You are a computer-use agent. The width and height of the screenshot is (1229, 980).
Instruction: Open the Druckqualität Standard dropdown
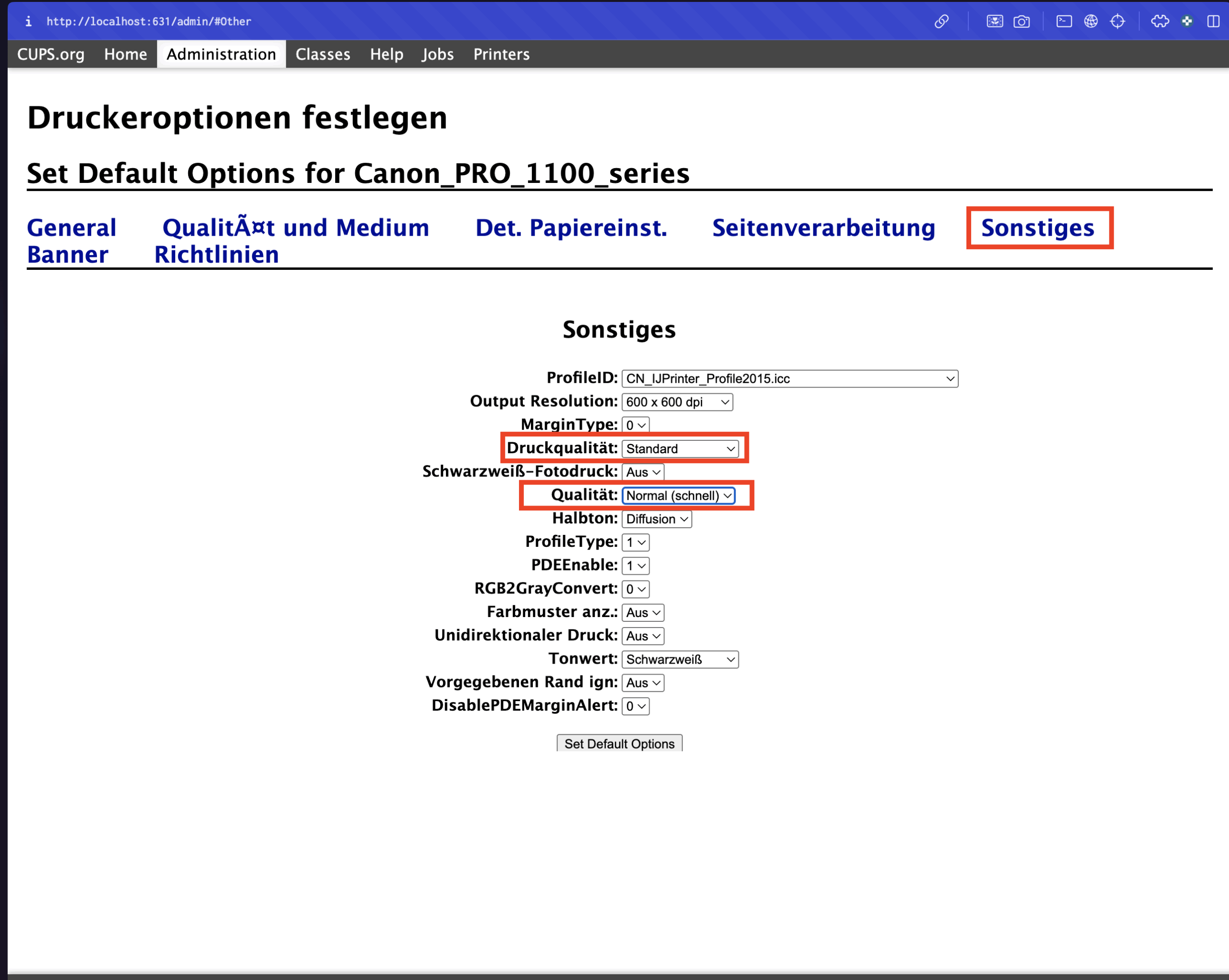click(679, 448)
